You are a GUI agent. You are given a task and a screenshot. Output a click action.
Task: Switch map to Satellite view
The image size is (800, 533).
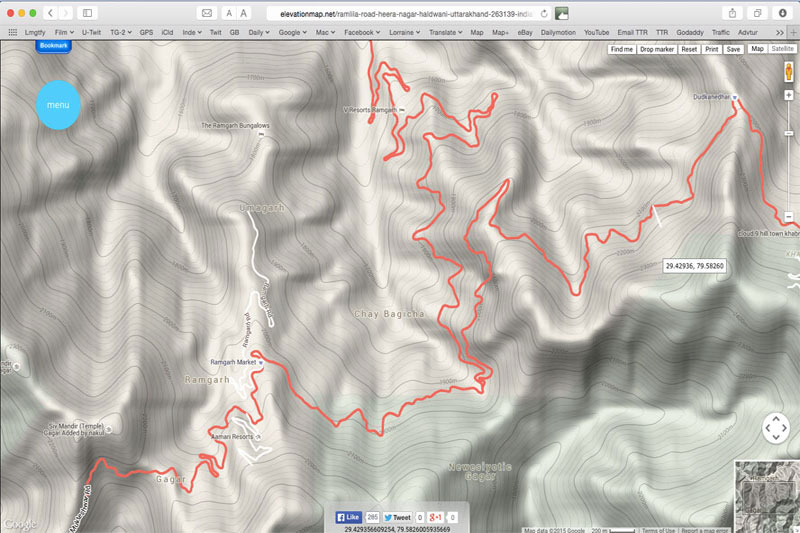tap(783, 48)
